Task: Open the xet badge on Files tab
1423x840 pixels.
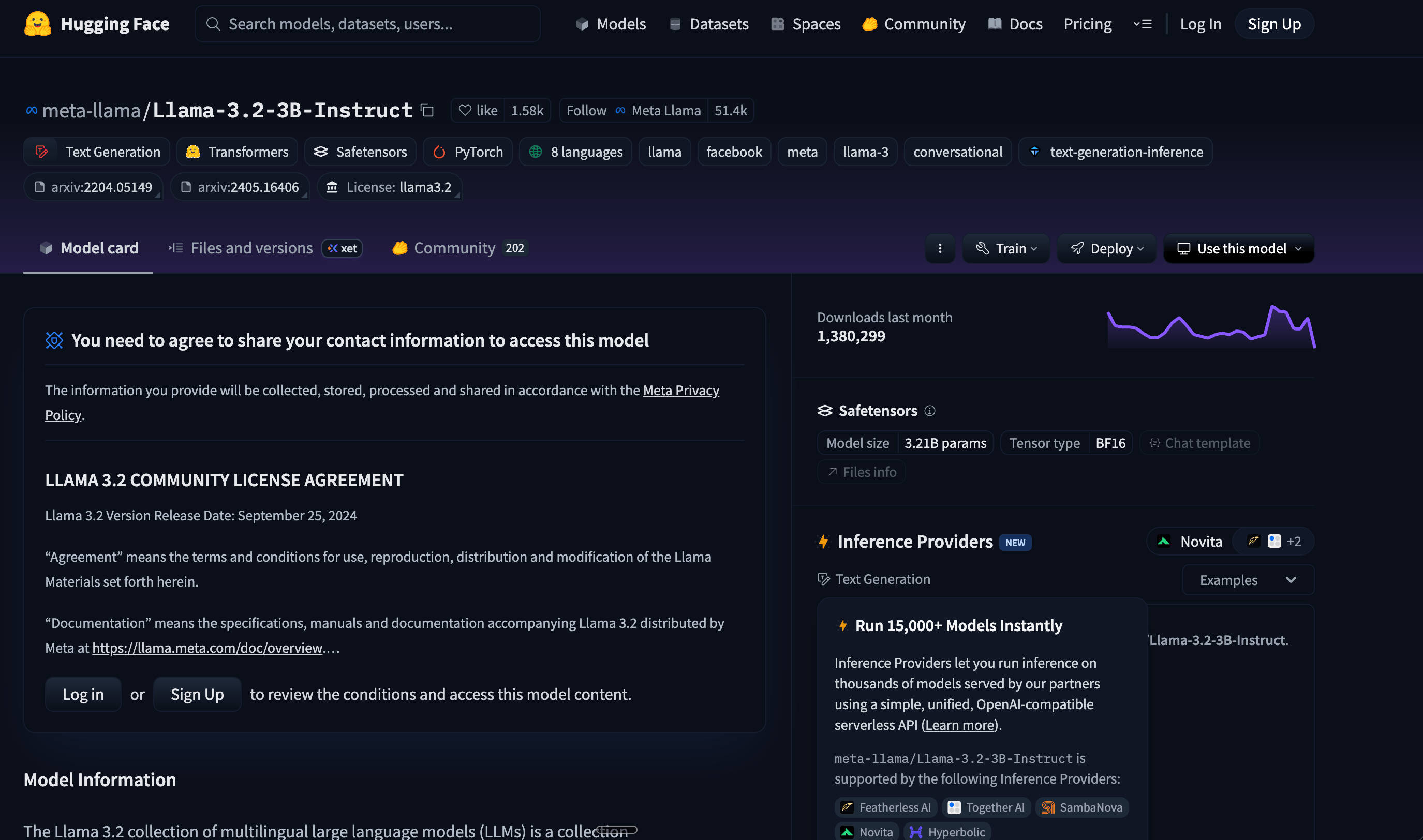Action: (342, 248)
